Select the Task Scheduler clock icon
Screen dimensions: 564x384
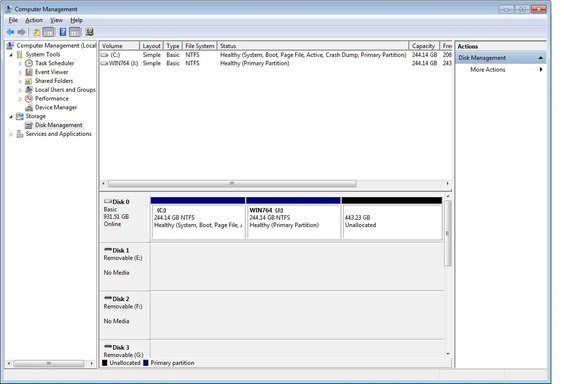pyautogui.click(x=29, y=63)
